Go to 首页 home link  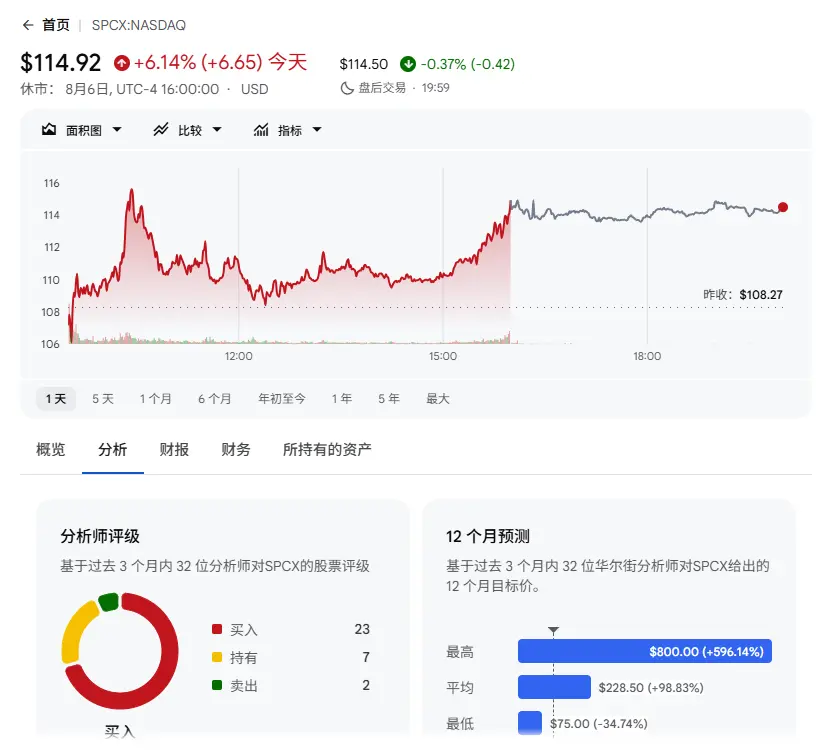click(56, 25)
